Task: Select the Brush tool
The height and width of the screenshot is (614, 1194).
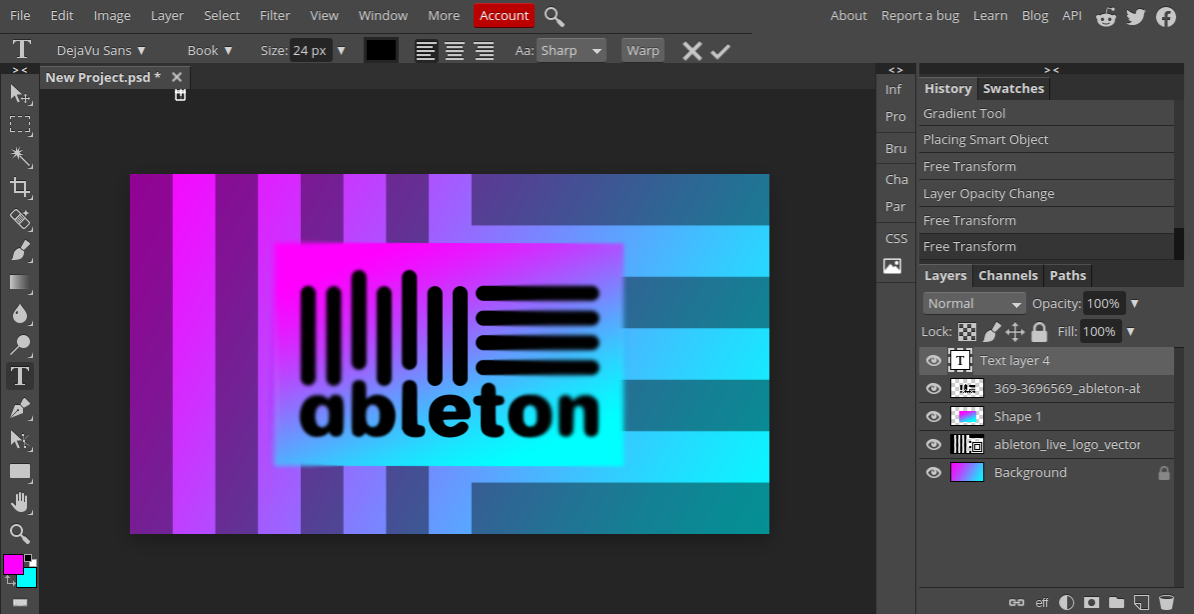Action: (20, 251)
